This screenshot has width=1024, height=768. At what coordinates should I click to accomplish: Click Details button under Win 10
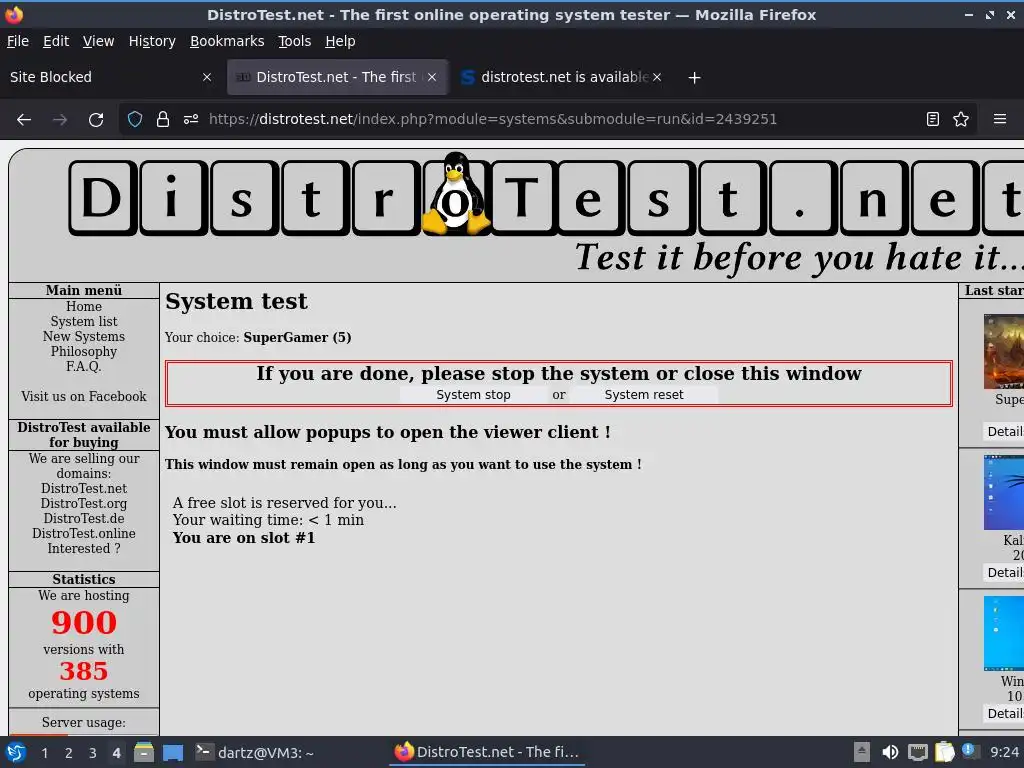1004,714
